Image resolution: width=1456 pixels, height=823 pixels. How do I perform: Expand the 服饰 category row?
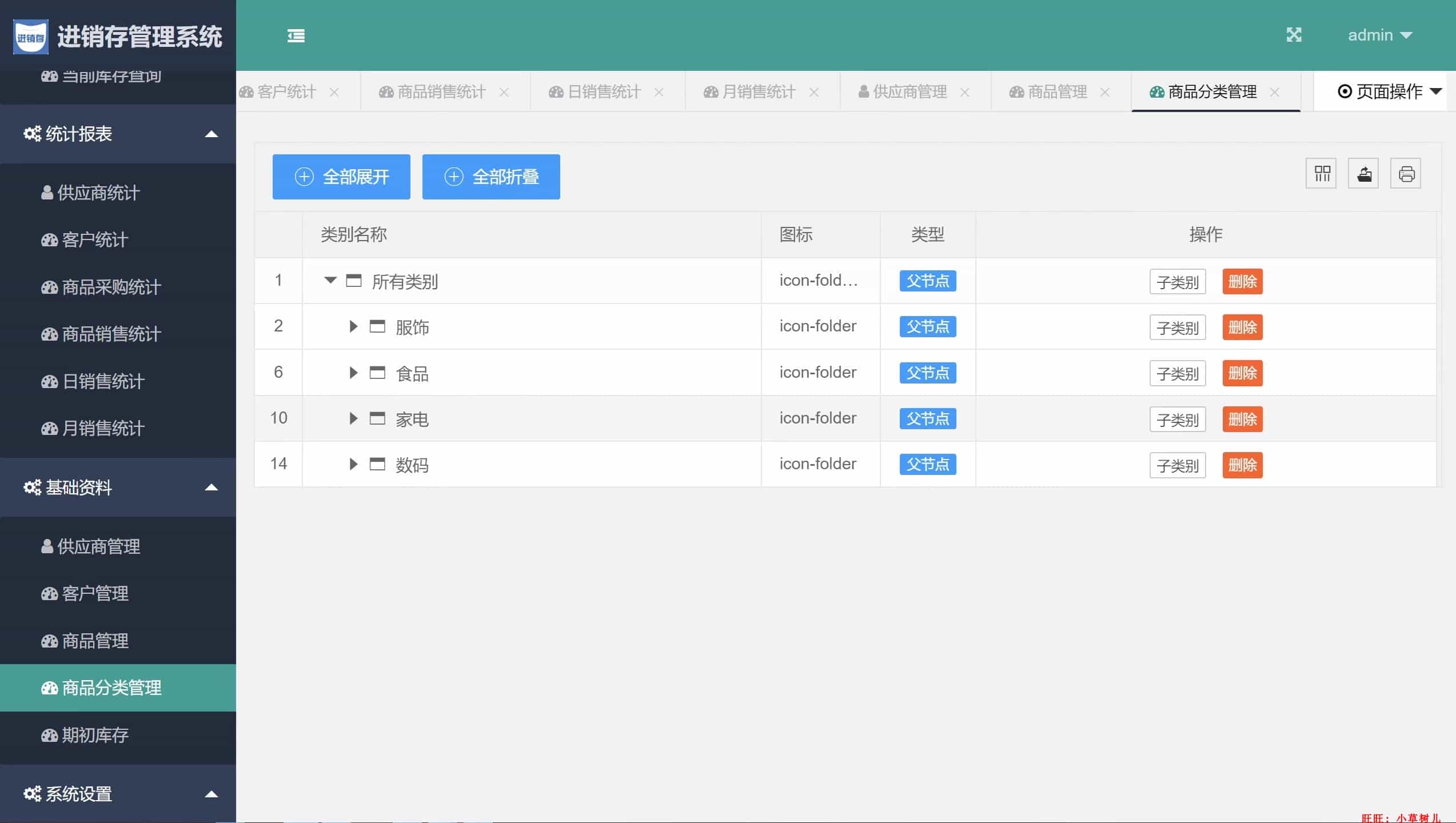tap(353, 326)
